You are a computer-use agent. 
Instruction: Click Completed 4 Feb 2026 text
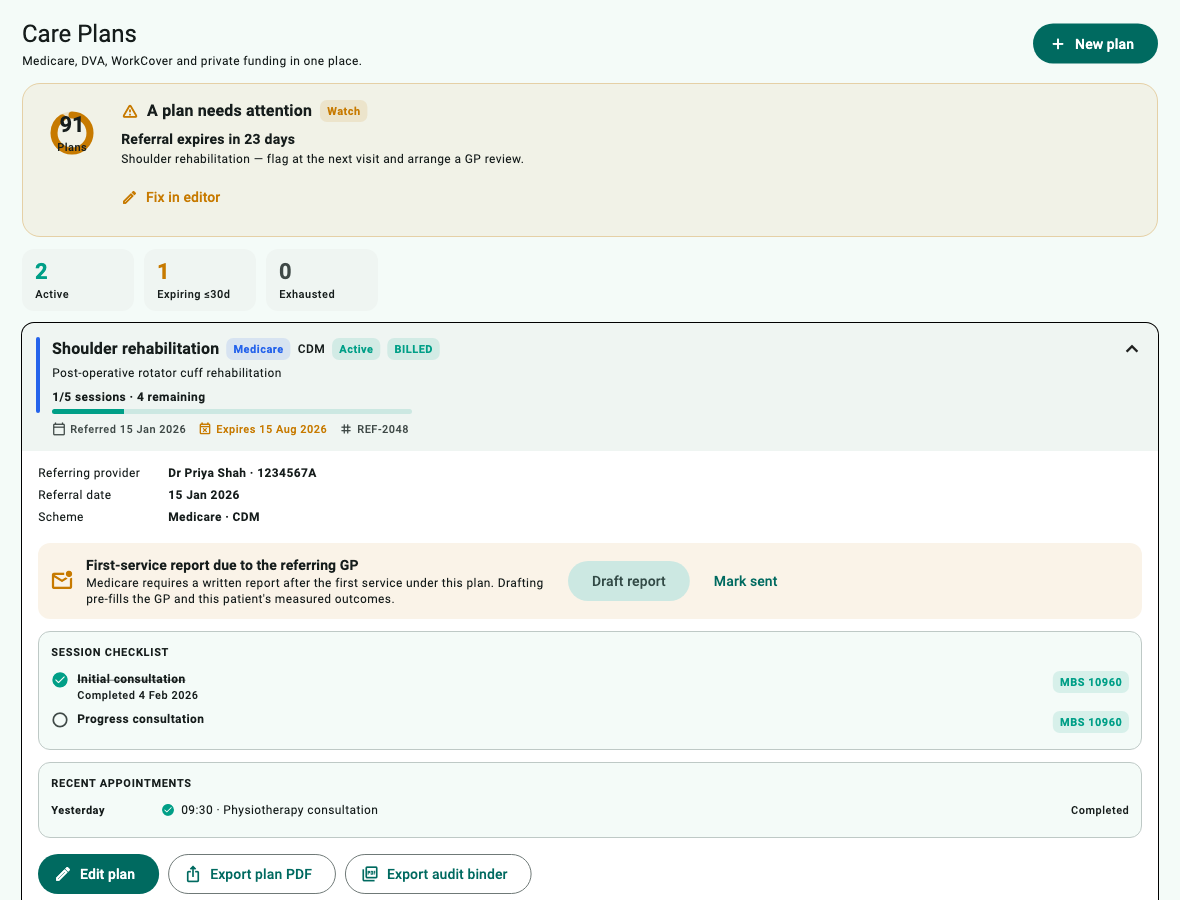coord(138,695)
